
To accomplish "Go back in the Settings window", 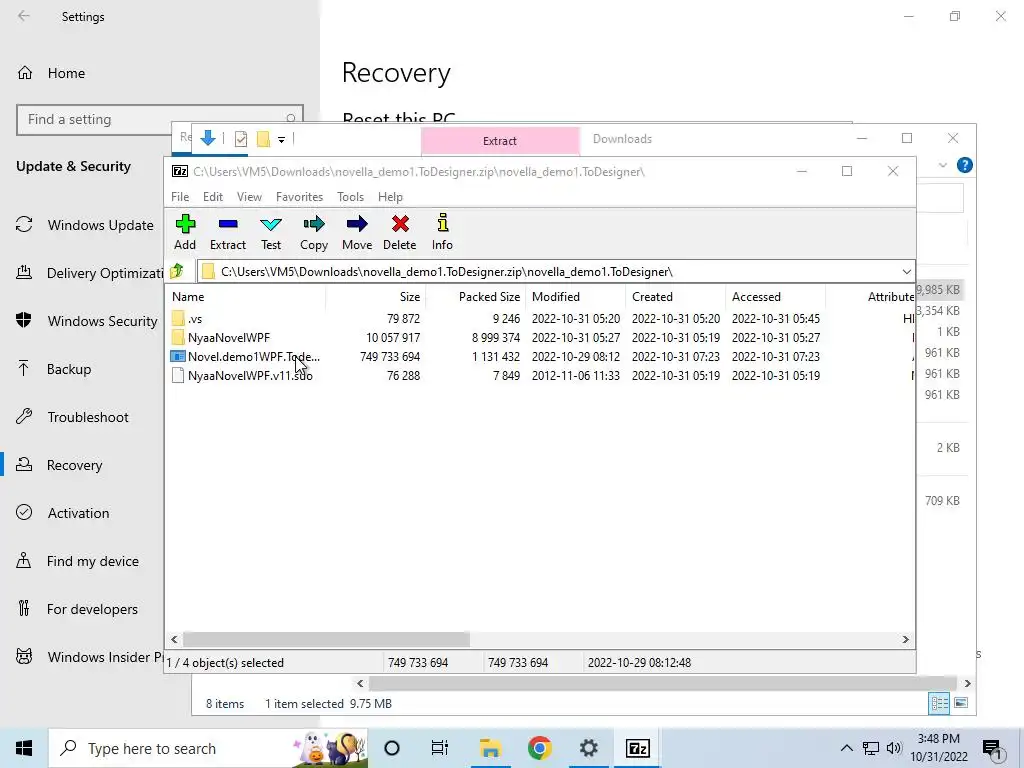I will [x=24, y=16].
